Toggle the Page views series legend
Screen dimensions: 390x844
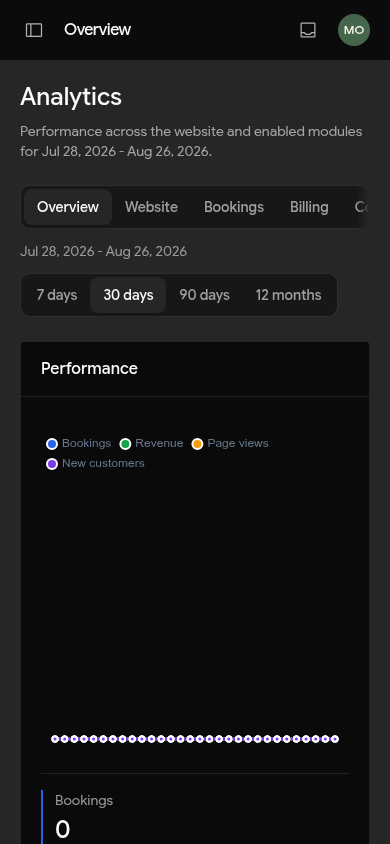[230, 444]
